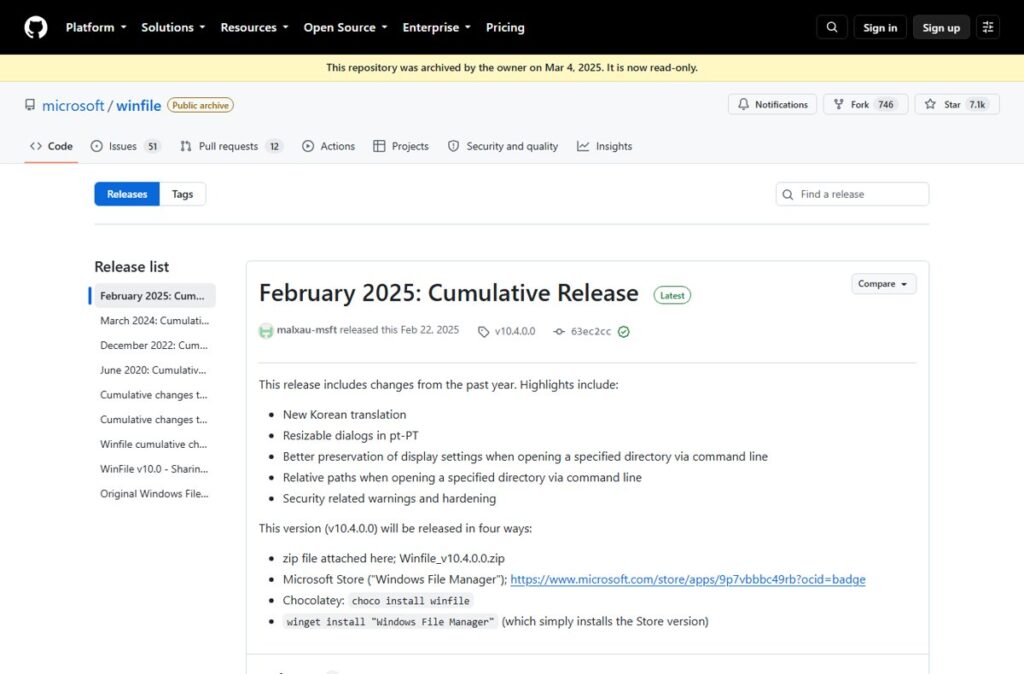Select March 2024 release in the list
This screenshot has width=1024, height=674.
(155, 321)
